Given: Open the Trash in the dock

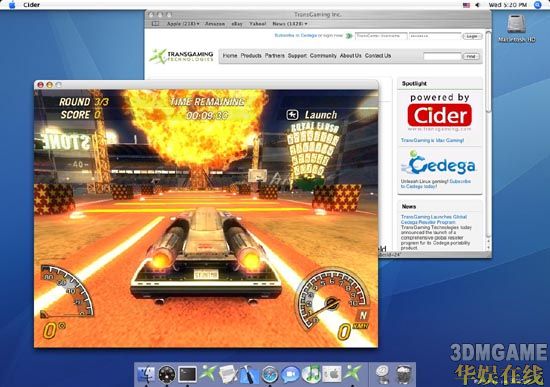Looking at the screenshot, I should (404, 374).
